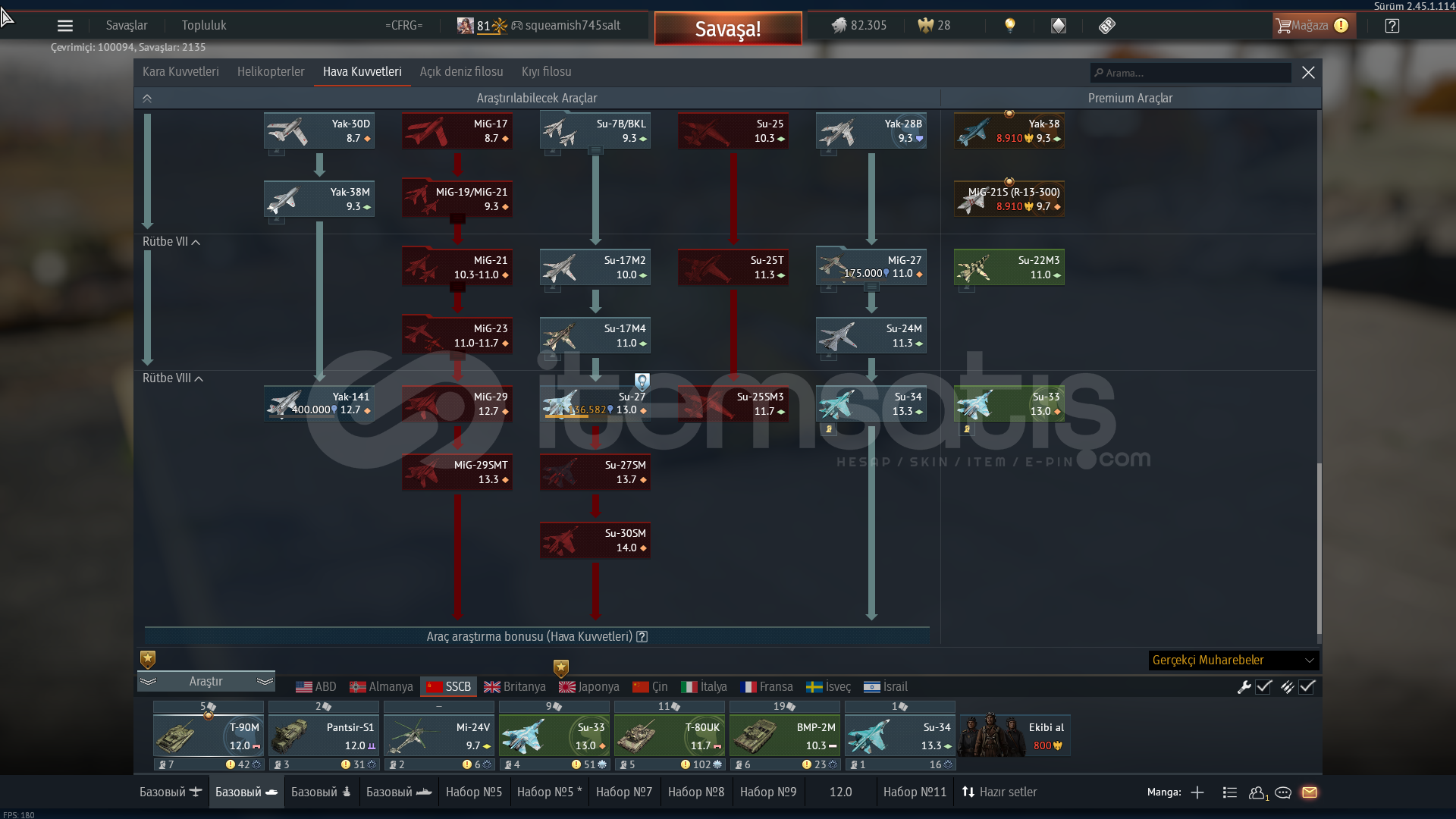
Task: Switch to the Helikopterler tab
Action: tap(271, 72)
